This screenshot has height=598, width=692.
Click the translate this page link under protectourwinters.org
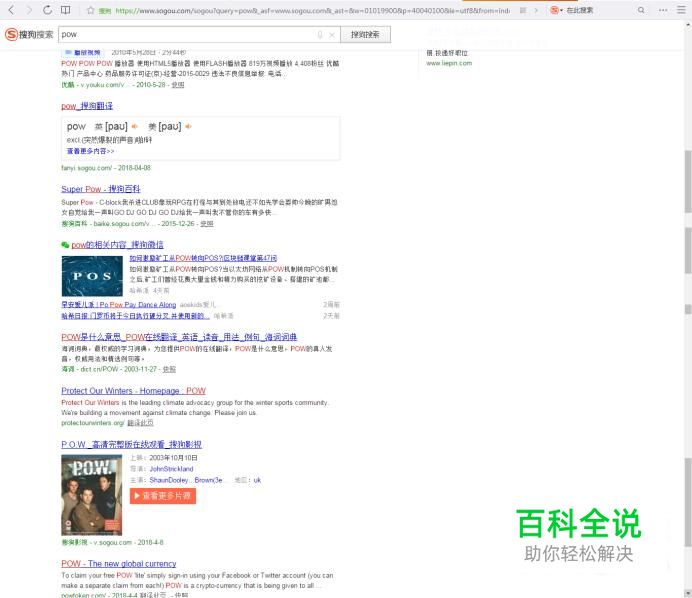[x=140, y=423]
